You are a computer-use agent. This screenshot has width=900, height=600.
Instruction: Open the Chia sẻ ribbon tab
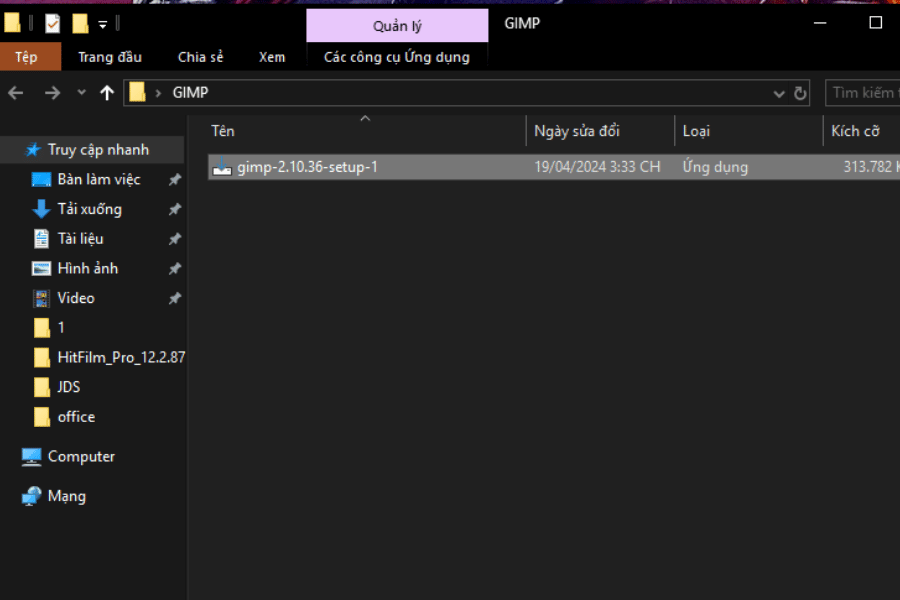pyautogui.click(x=200, y=57)
